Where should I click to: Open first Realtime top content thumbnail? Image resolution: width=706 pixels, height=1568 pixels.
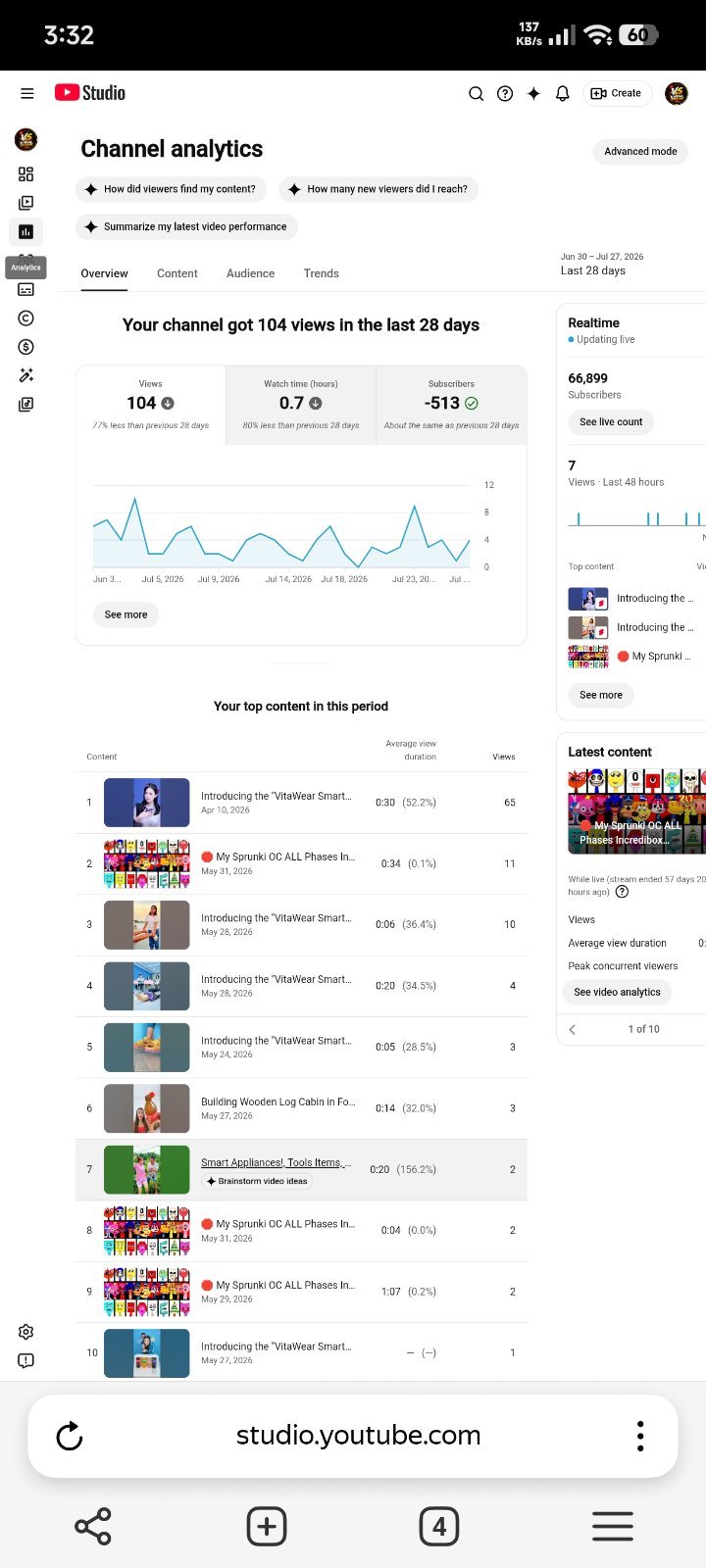point(588,598)
